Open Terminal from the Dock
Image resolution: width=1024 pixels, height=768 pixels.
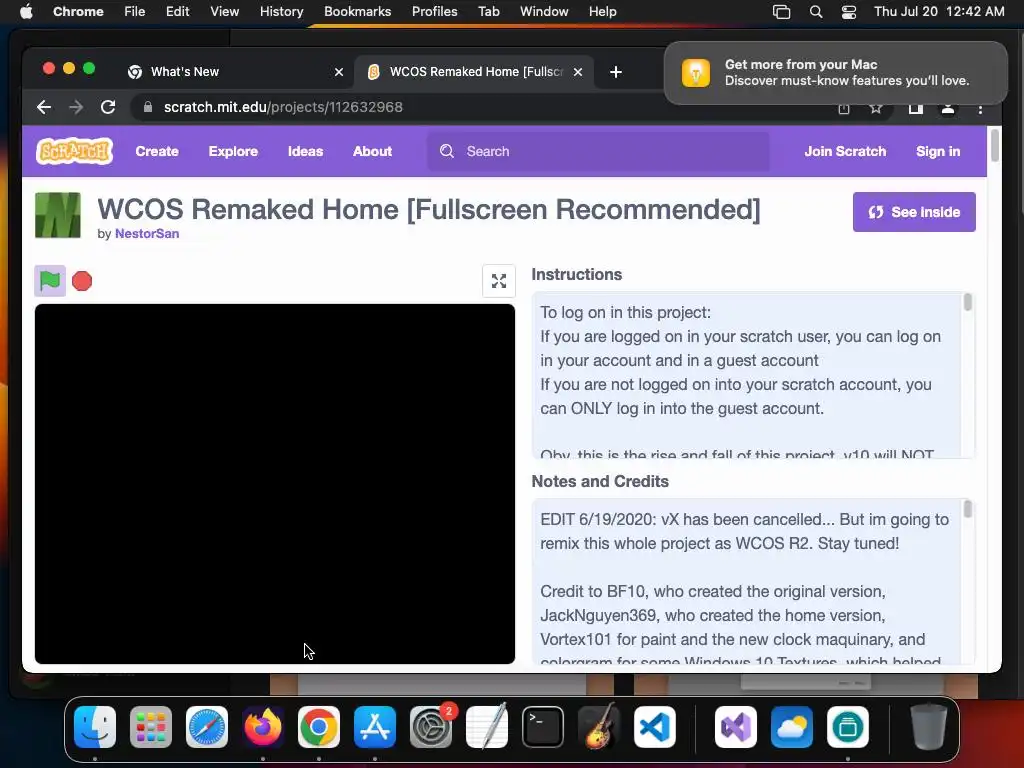pos(543,727)
